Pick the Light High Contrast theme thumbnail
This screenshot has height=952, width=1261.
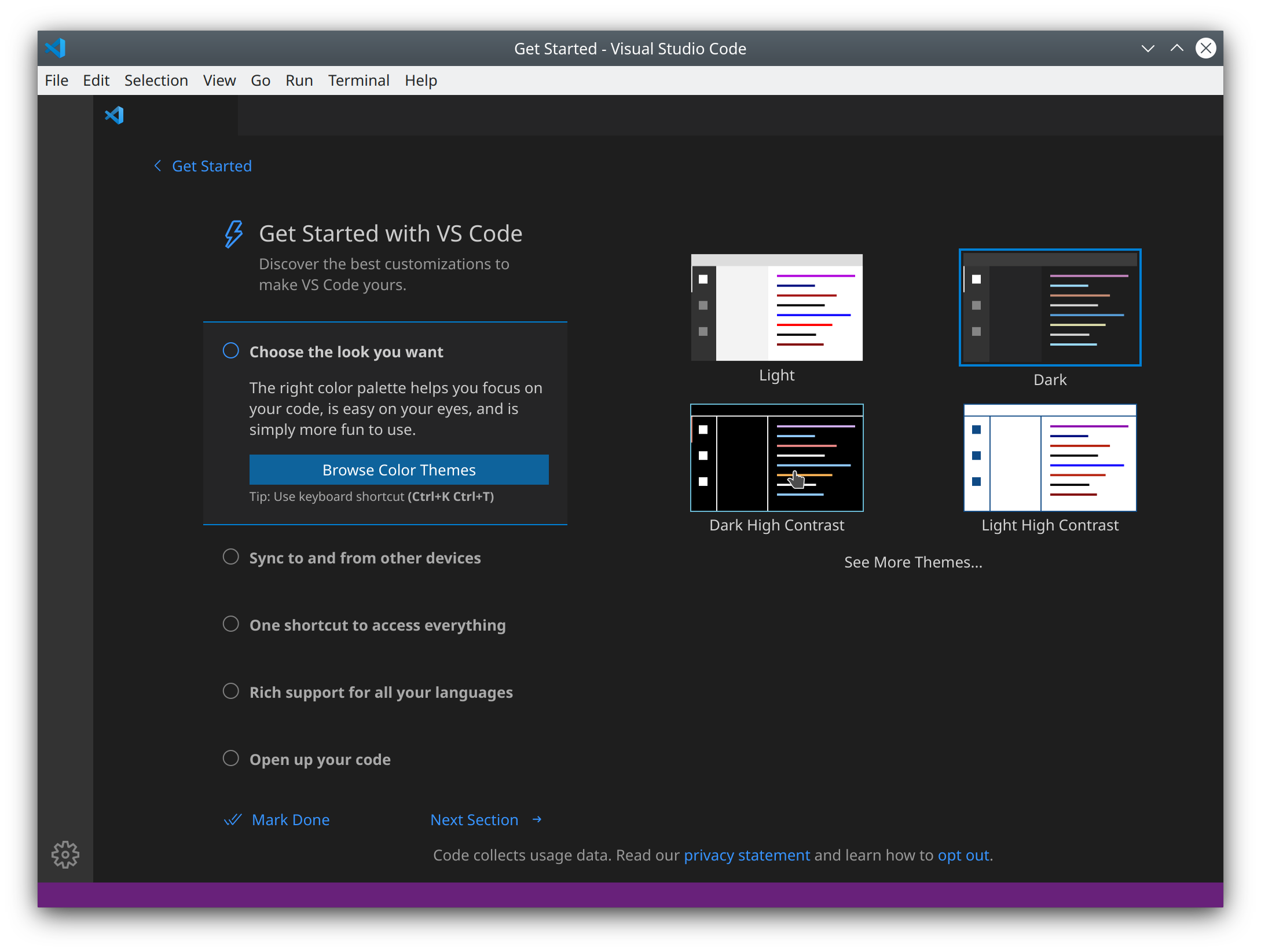(1050, 458)
